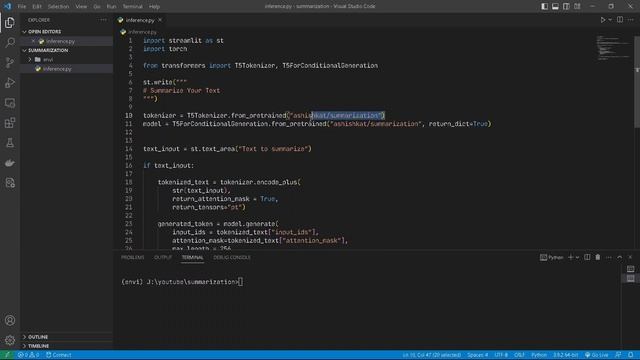Open the Search view in activity bar
The width and height of the screenshot is (640, 360).
coord(10,43)
